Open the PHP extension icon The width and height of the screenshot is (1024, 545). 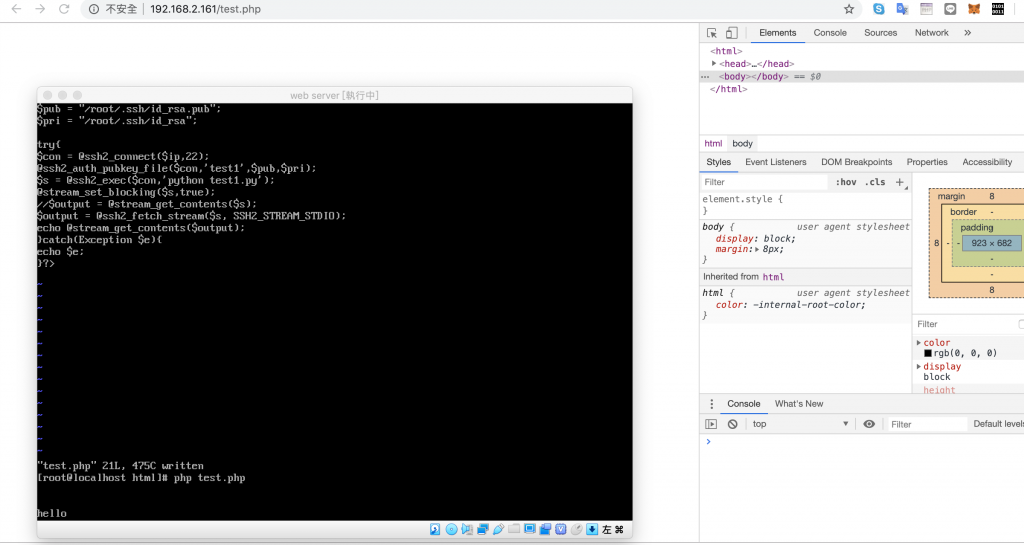(926, 8)
